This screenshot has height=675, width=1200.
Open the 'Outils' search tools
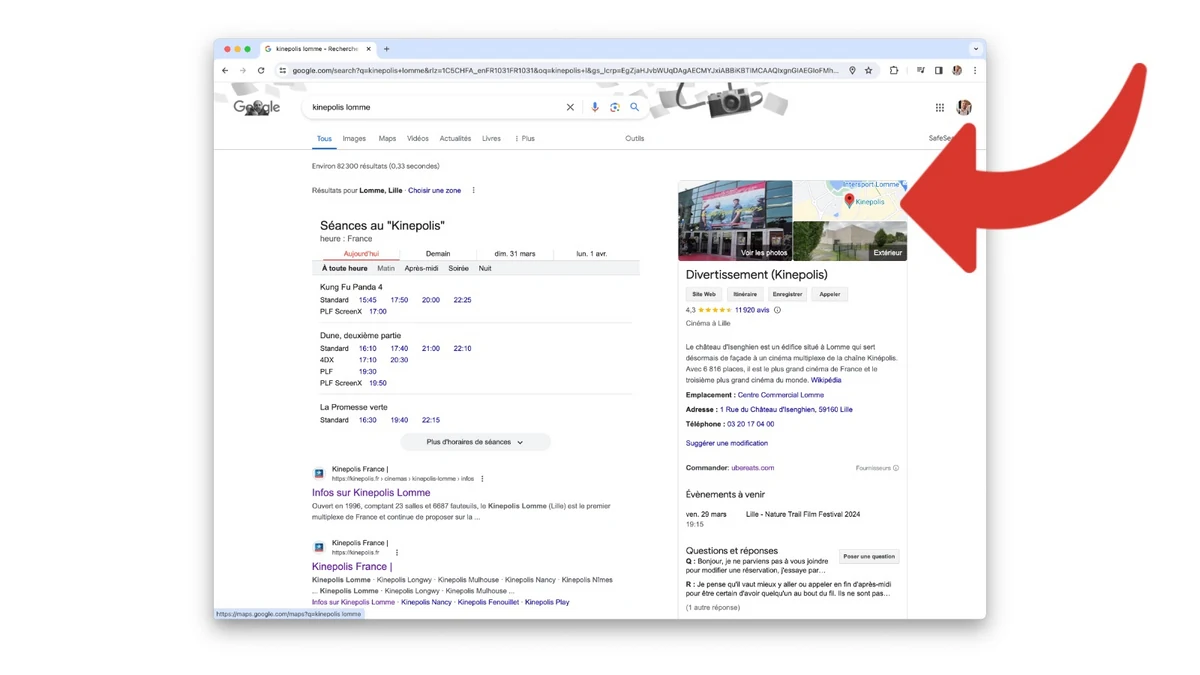coord(635,139)
